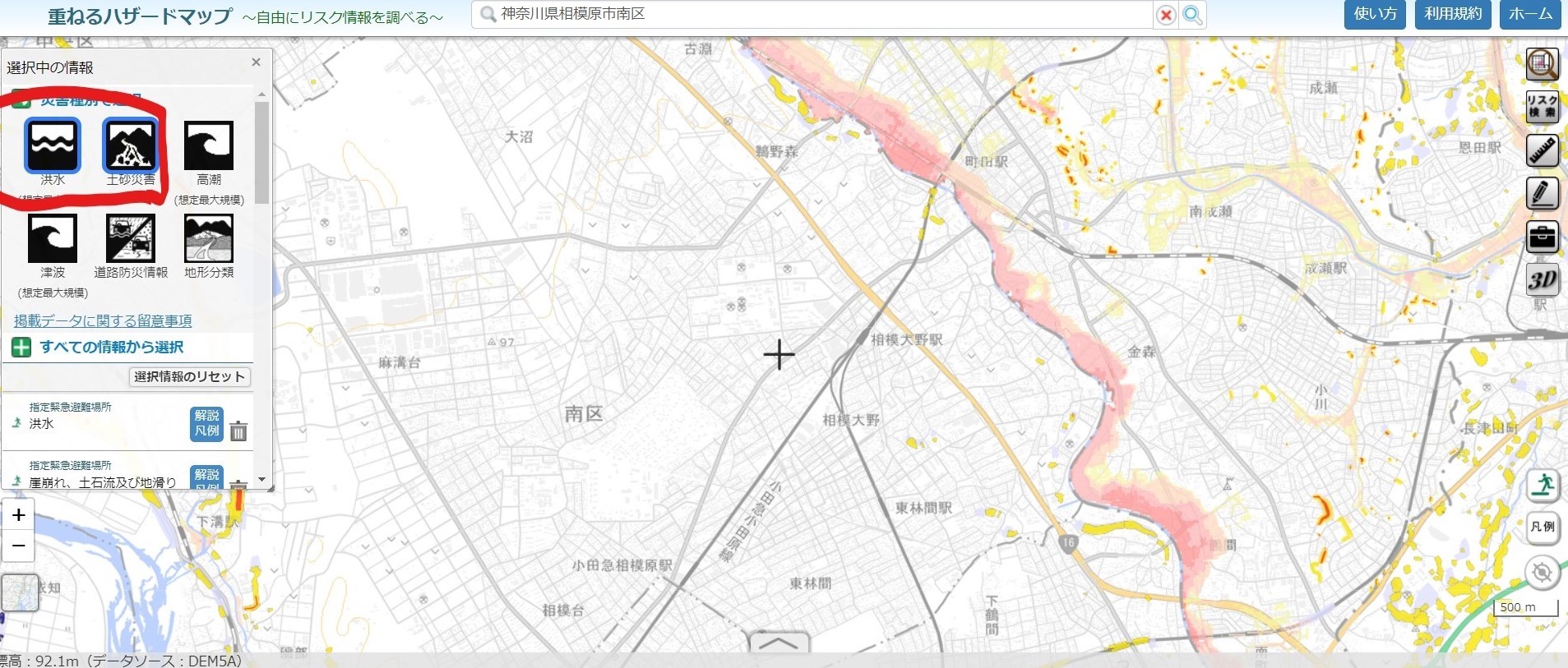Image resolution: width=1568 pixels, height=668 pixels.
Task: Switch to 3D map view
Action: 1542,279
